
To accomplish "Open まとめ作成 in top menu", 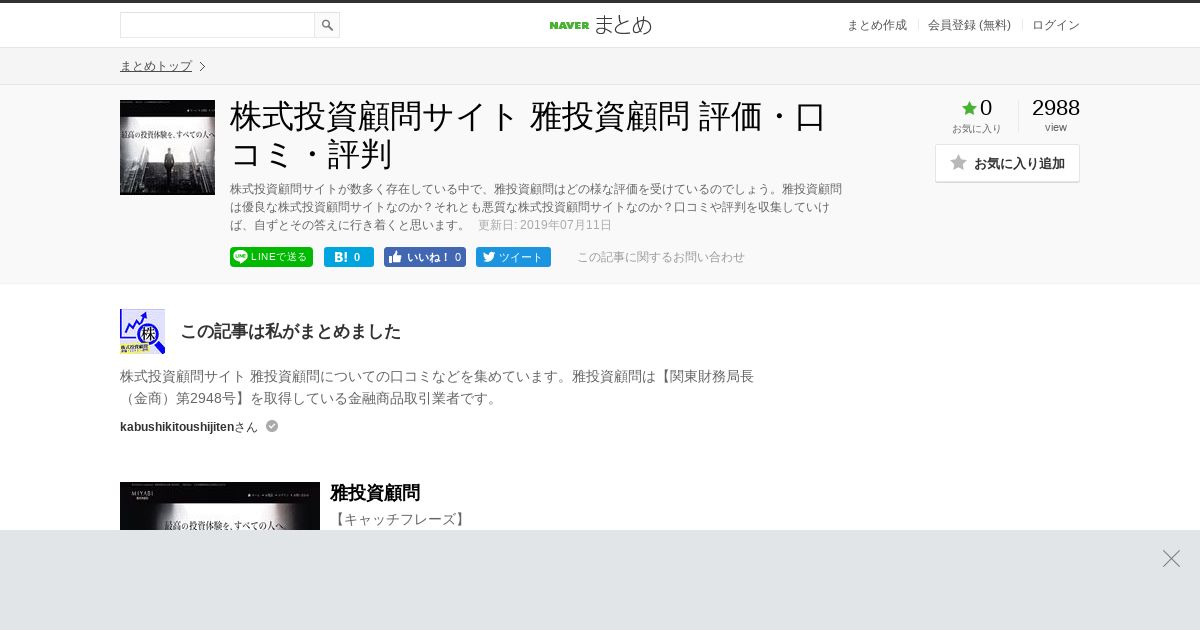I will tap(876, 25).
